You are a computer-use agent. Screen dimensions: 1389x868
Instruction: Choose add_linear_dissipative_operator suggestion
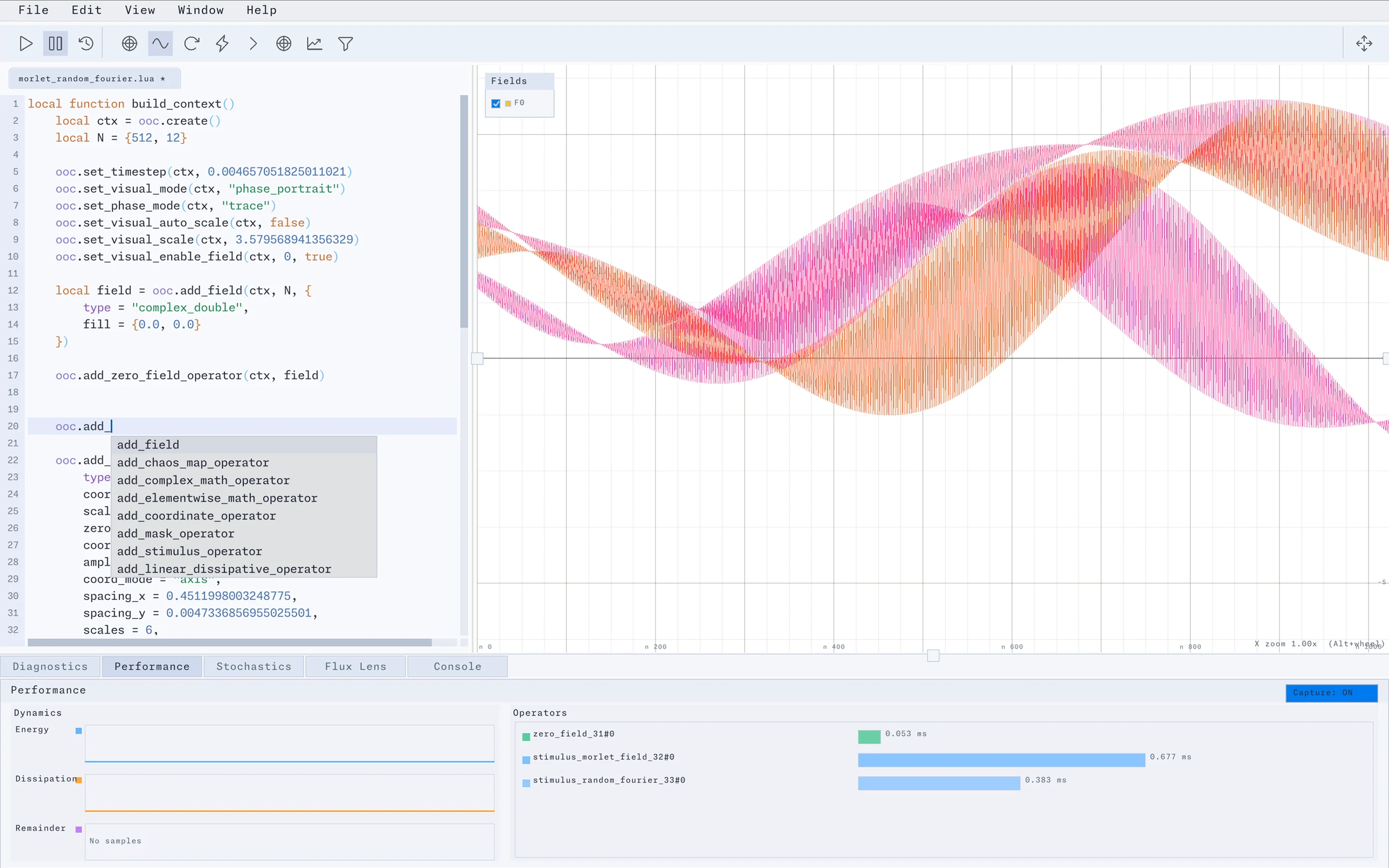[244, 569]
